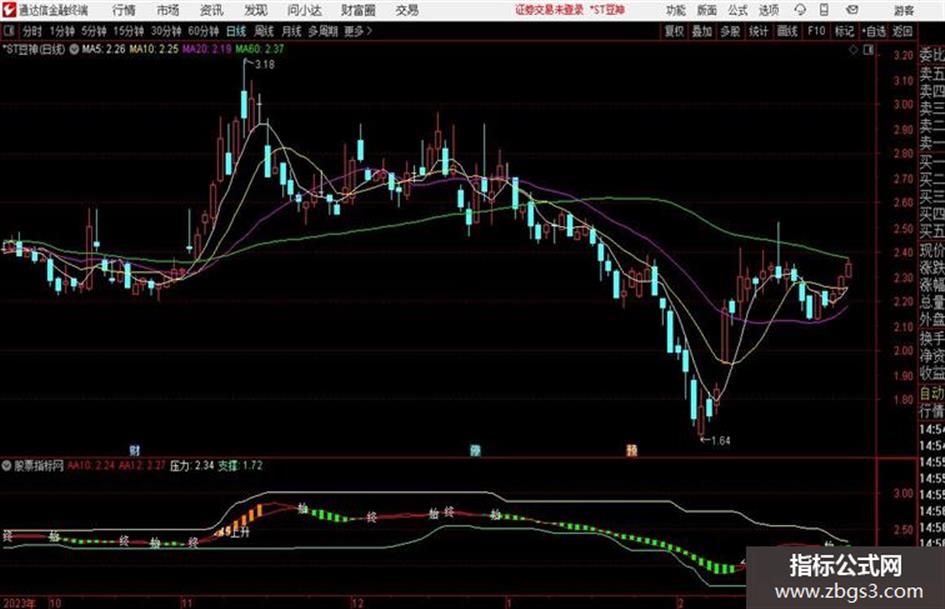Expand 更多 period options

coord(358,31)
